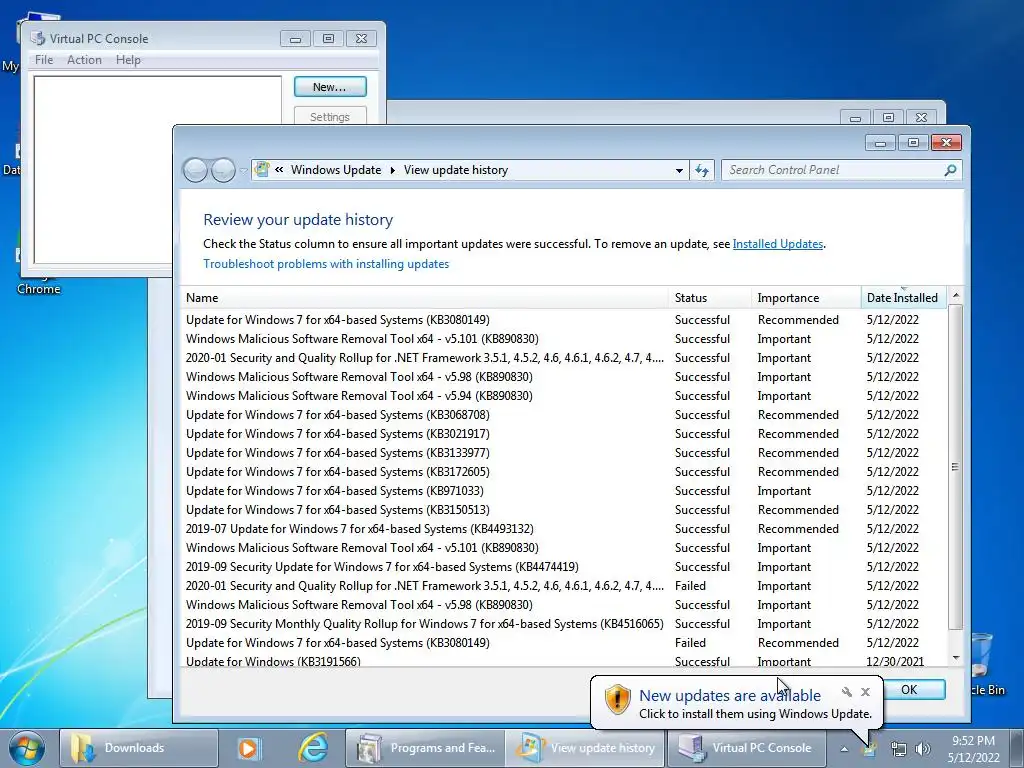Viewport: 1024px width, 768px height.
Task: Expand the breadcrumb double-chevron in address bar
Action: pyautogui.click(x=279, y=170)
